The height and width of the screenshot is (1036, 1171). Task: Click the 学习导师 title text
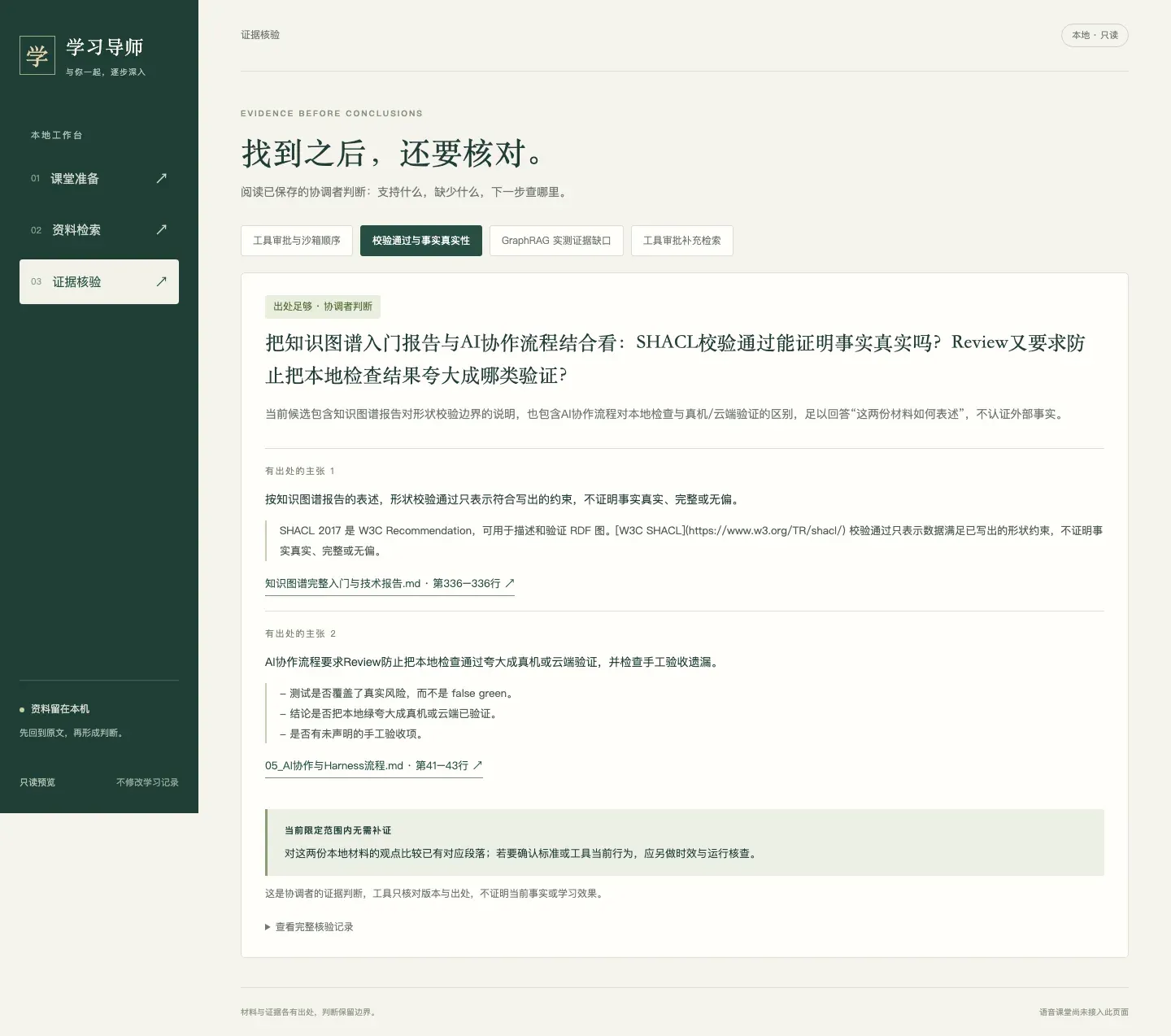pos(105,47)
